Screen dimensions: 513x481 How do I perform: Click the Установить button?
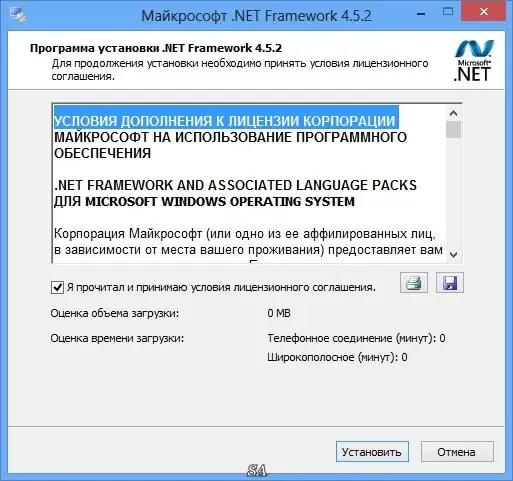(x=372, y=452)
